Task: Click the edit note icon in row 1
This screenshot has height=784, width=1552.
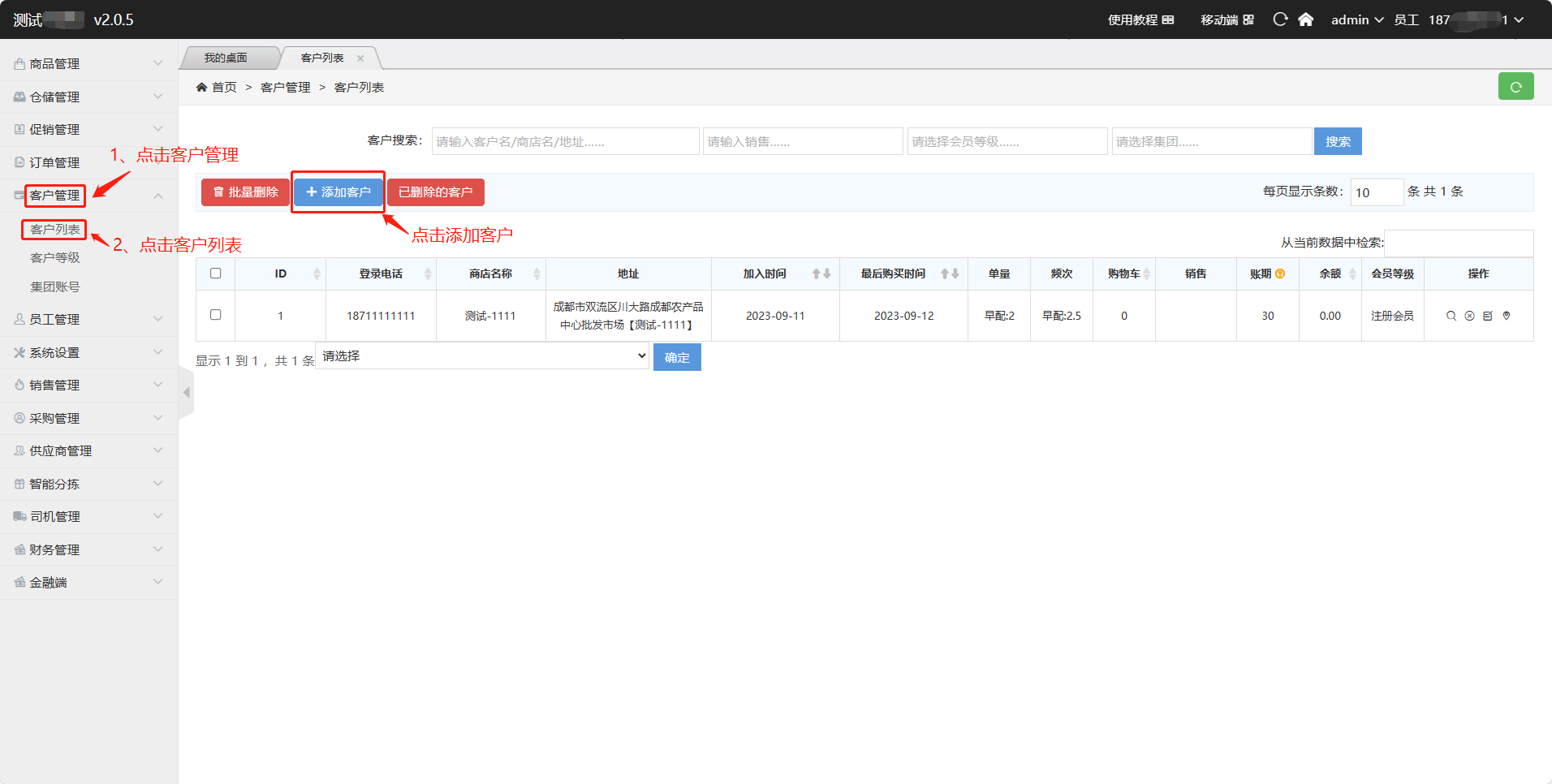Action: click(1488, 316)
